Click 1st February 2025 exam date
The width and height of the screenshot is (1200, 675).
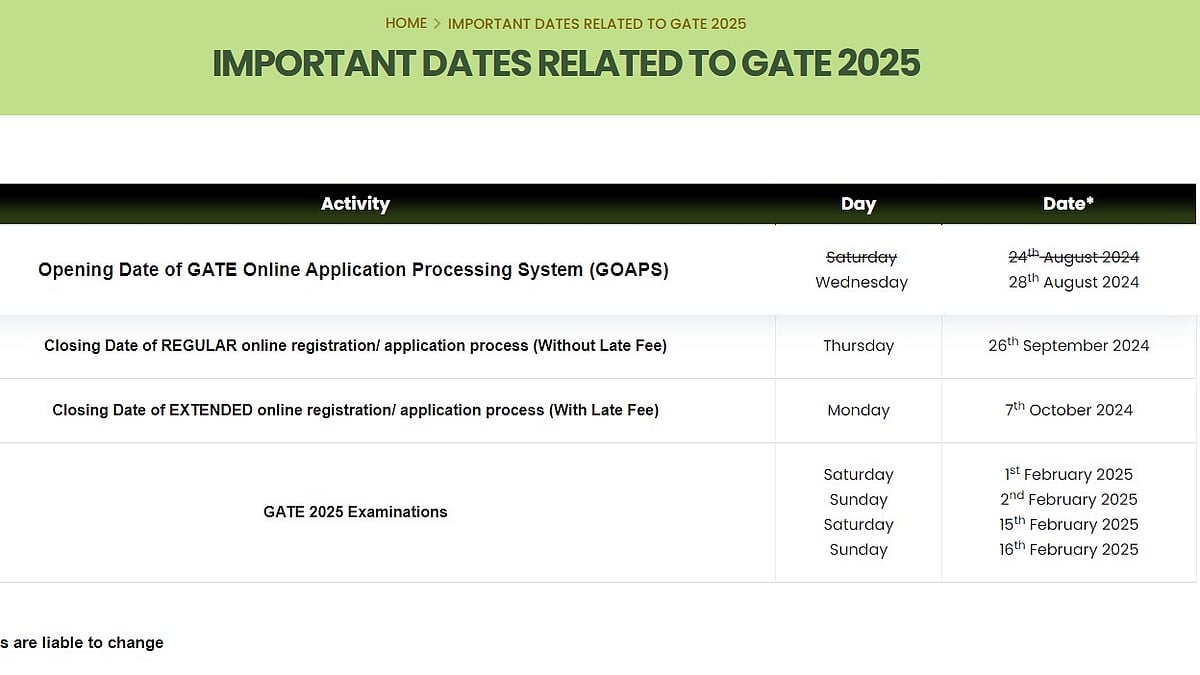1068,474
